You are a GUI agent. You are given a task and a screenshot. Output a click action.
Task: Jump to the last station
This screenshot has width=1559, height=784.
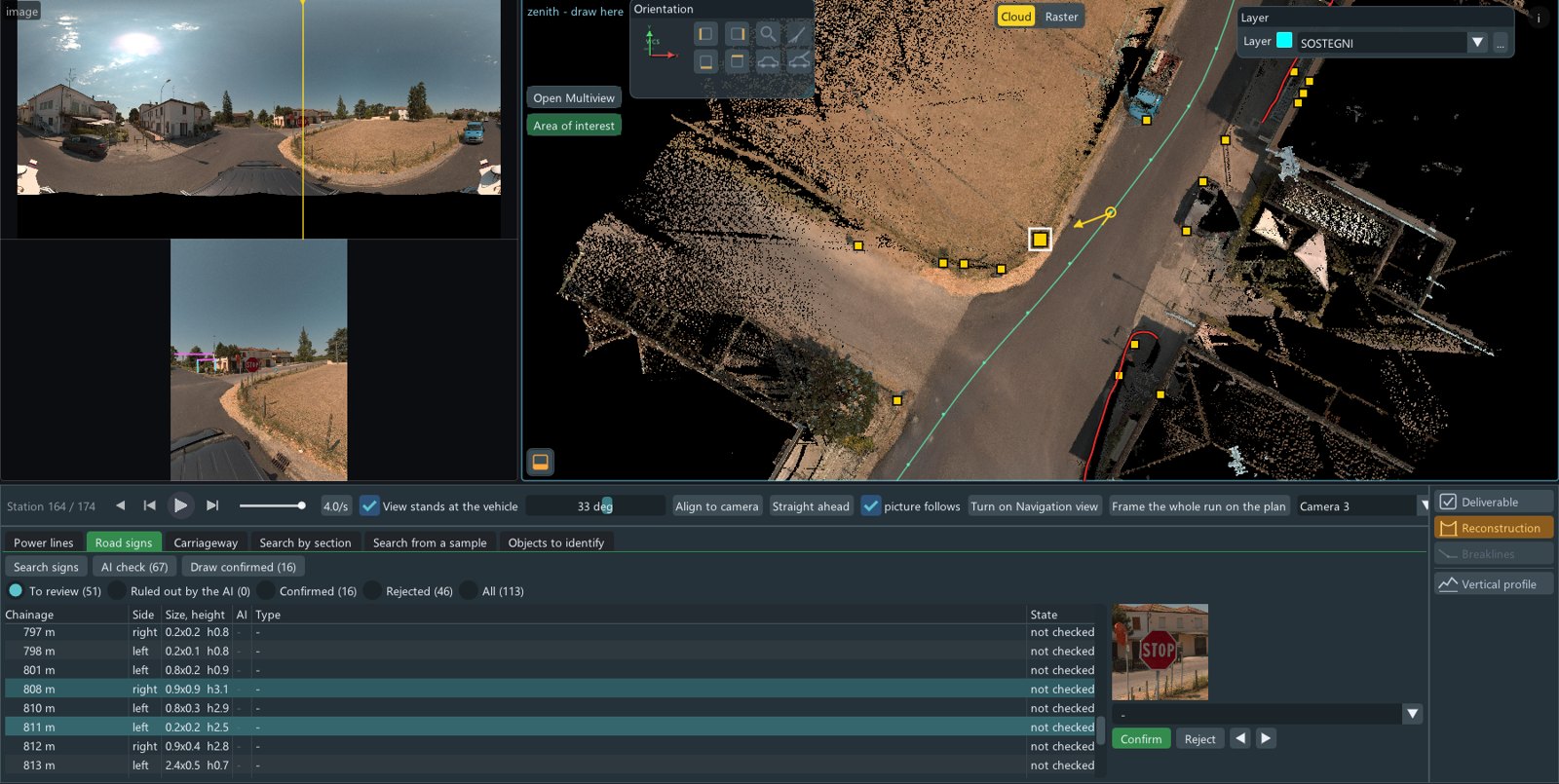click(x=212, y=505)
